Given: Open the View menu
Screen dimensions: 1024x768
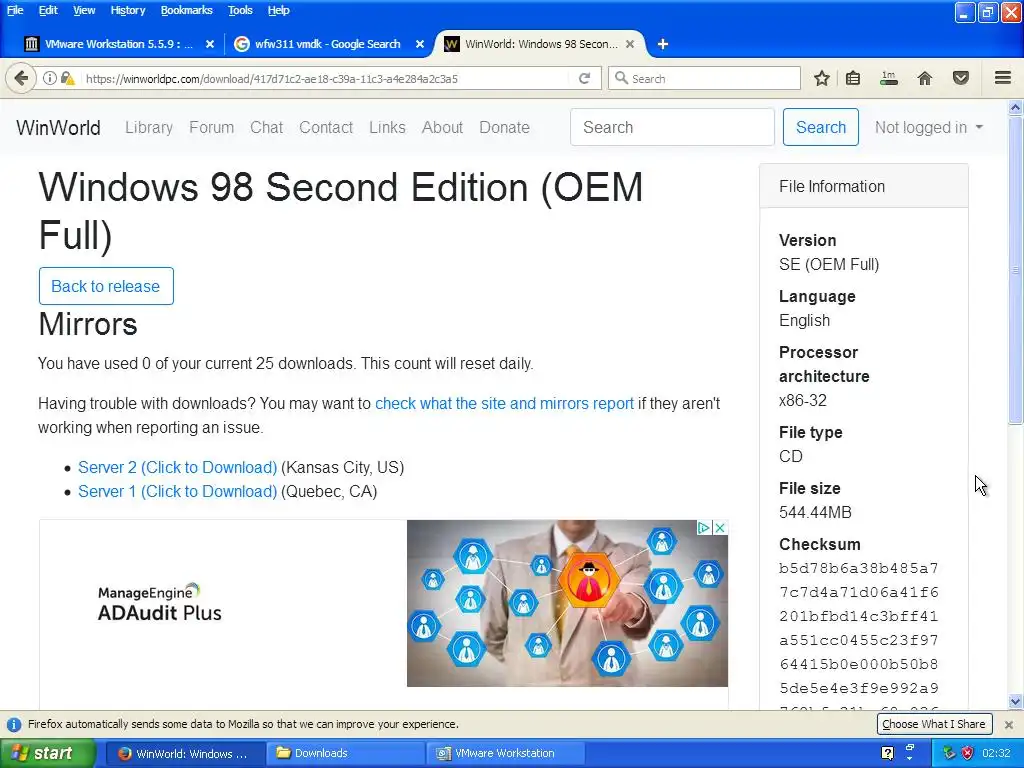Looking at the screenshot, I should tap(84, 10).
